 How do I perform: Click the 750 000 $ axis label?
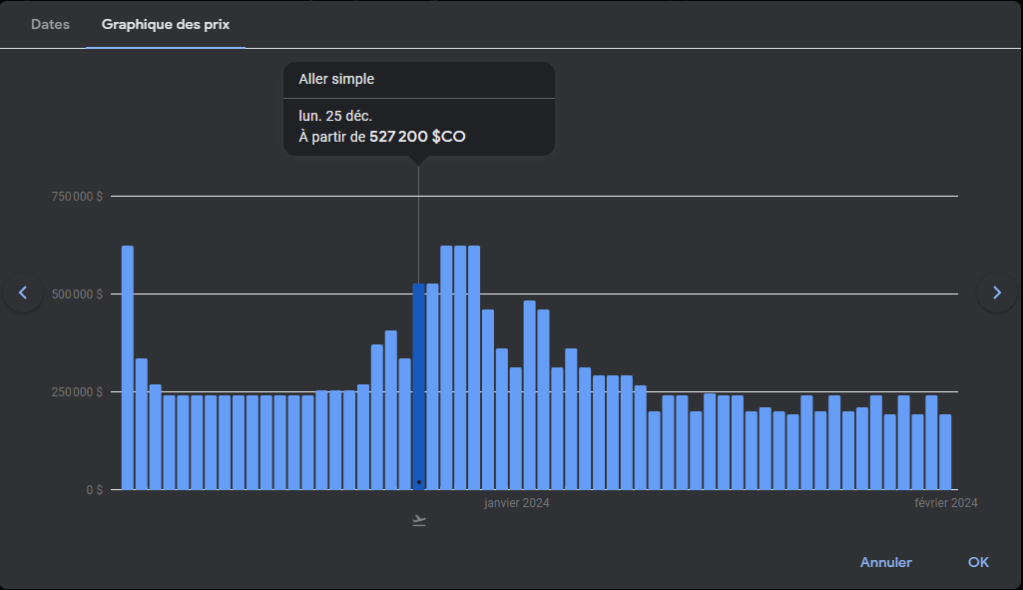tap(77, 197)
